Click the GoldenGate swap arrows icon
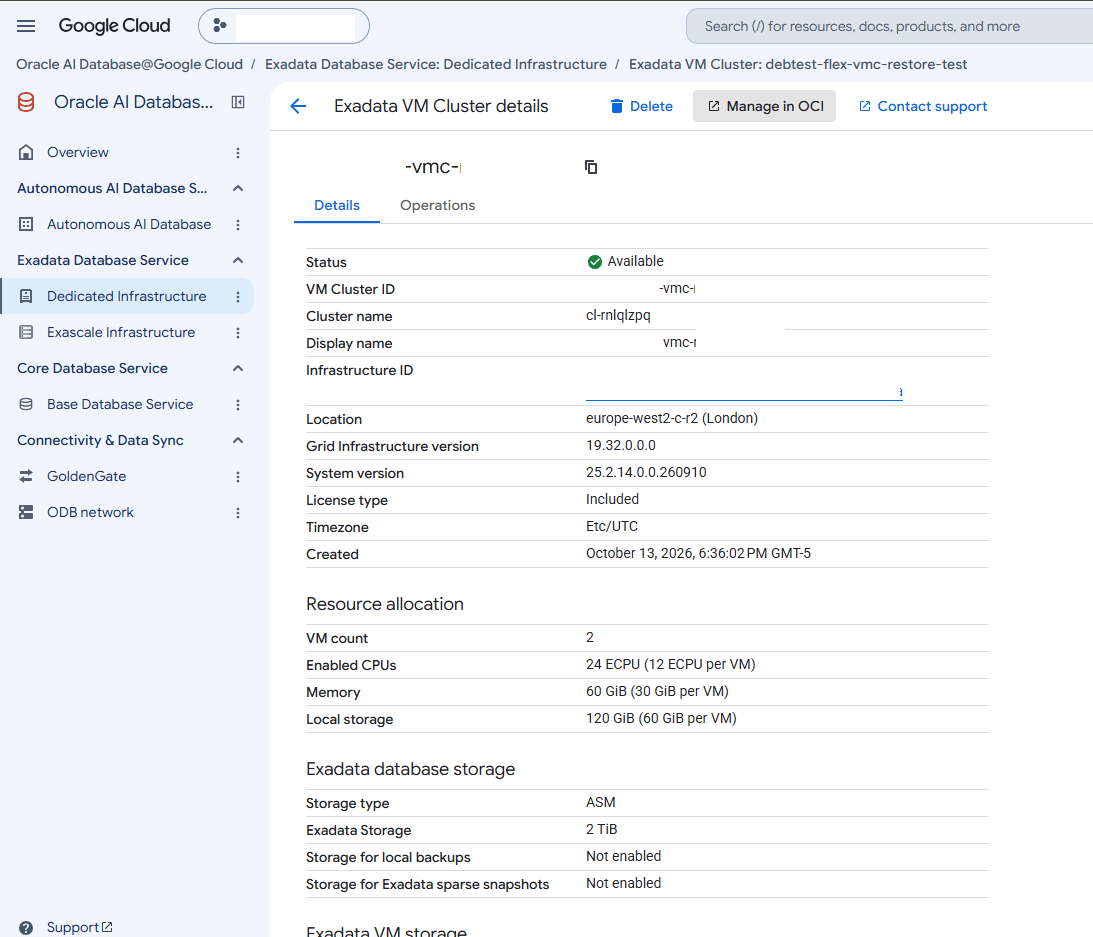Screen dimensions: 1093x937 [26, 476]
